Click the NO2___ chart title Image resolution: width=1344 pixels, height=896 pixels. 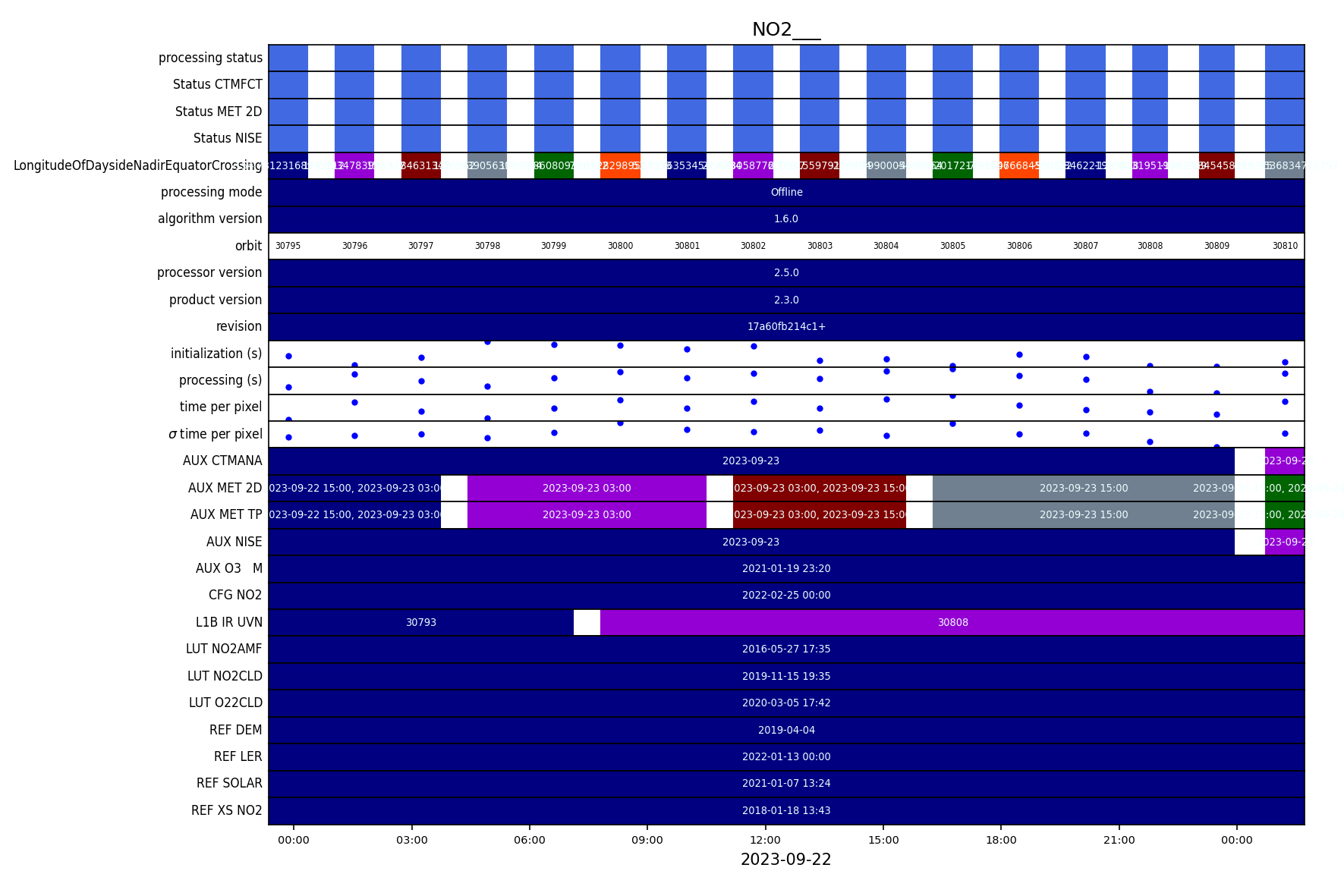785,30
